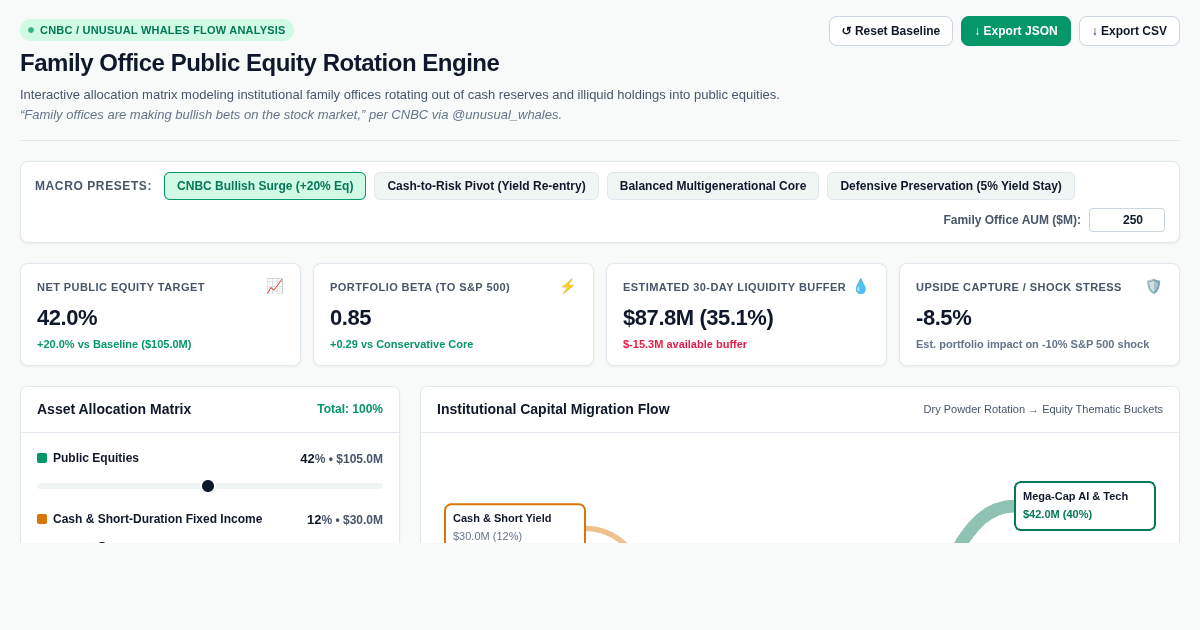Export data as CSV

point(1129,31)
